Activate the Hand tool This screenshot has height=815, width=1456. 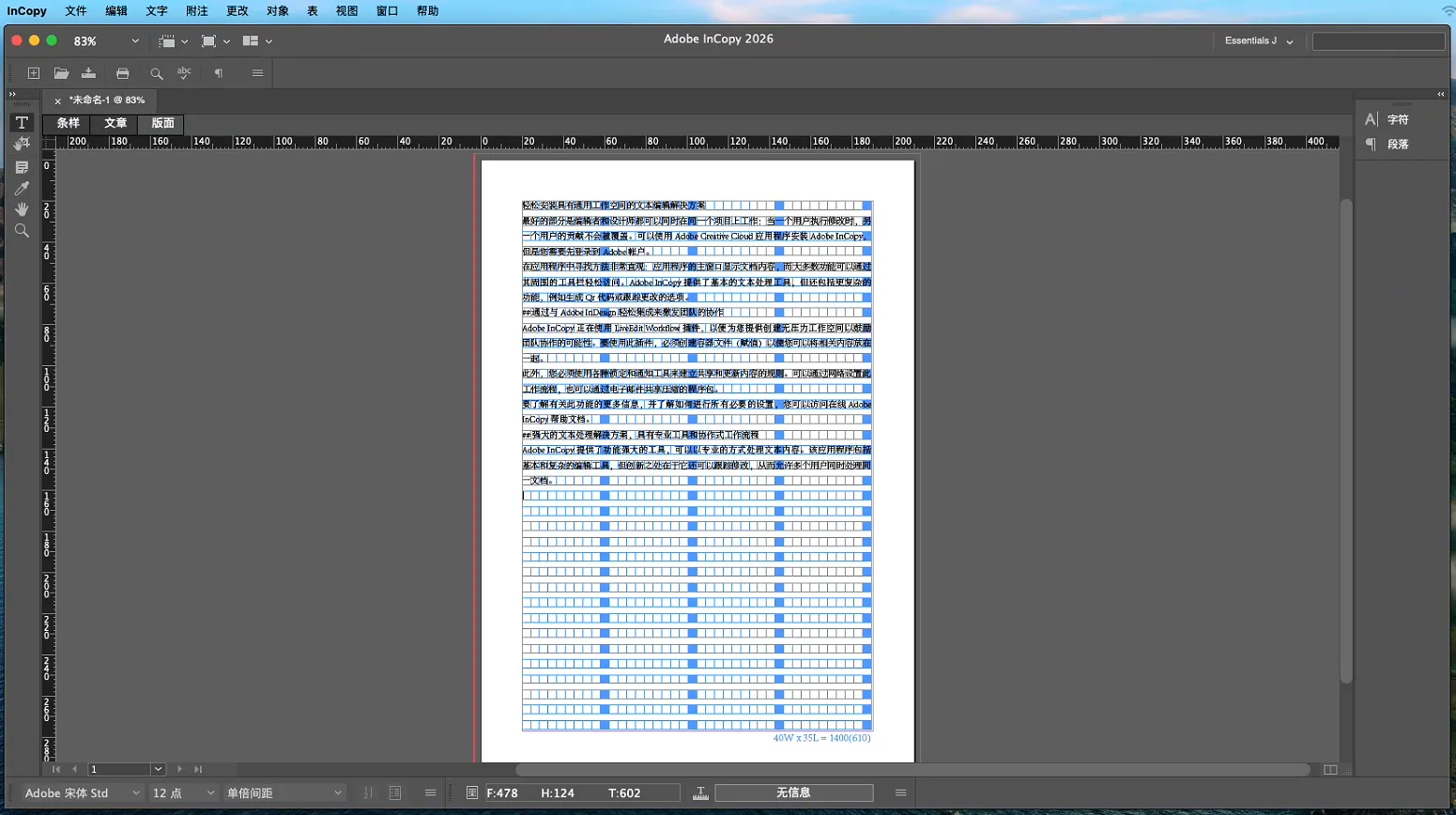pos(22,209)
